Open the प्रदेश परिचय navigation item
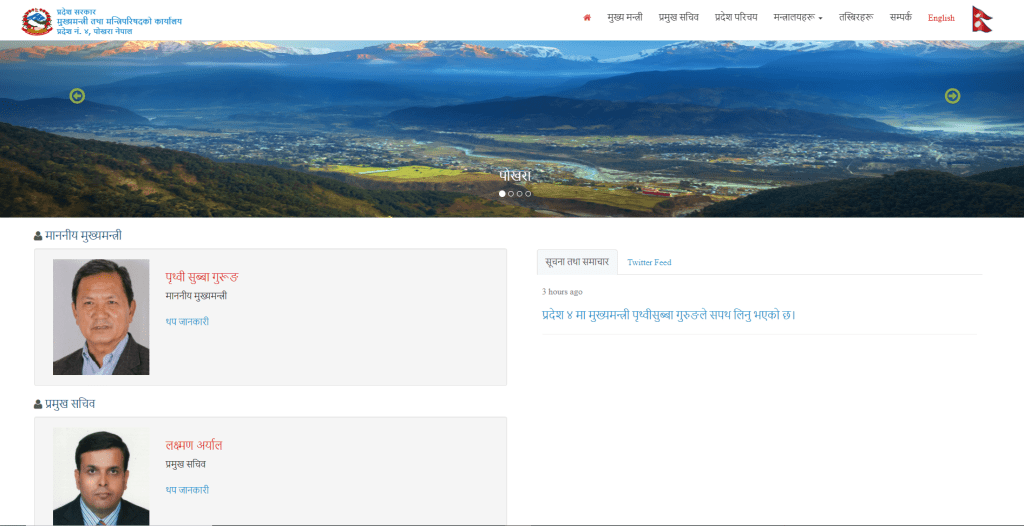1024x526 pixels. pyautogui.click(x=736, y=18)
